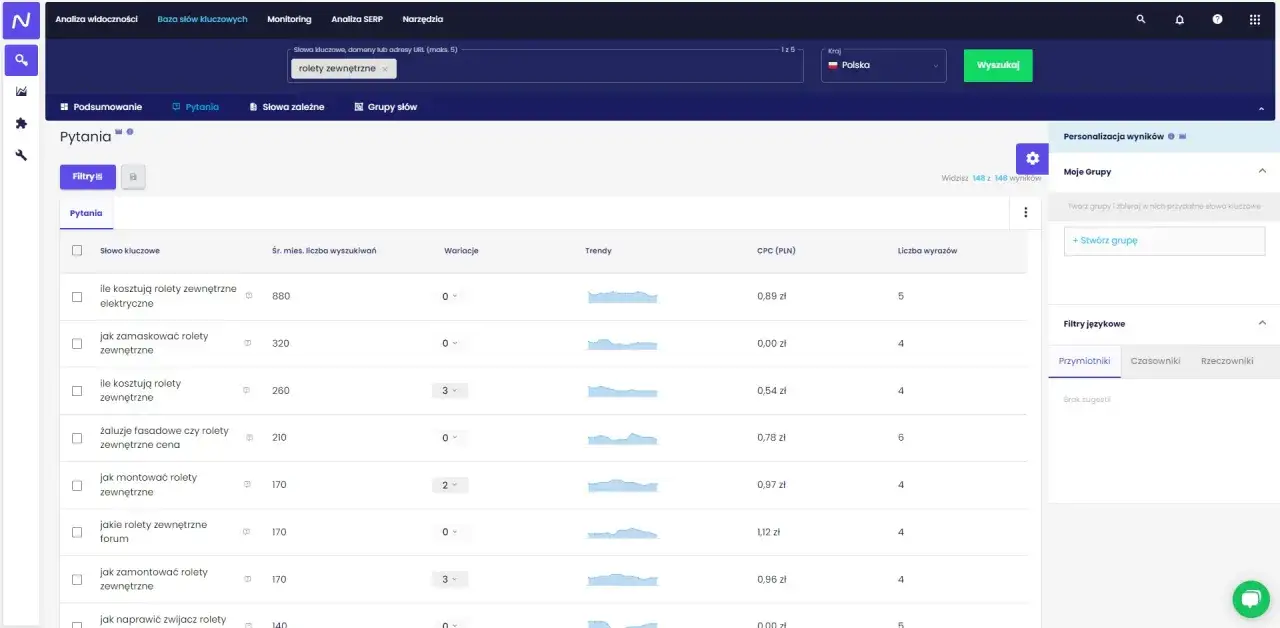
Task: Open the Czasowniki language filter tab
Action: point(1155,361)
